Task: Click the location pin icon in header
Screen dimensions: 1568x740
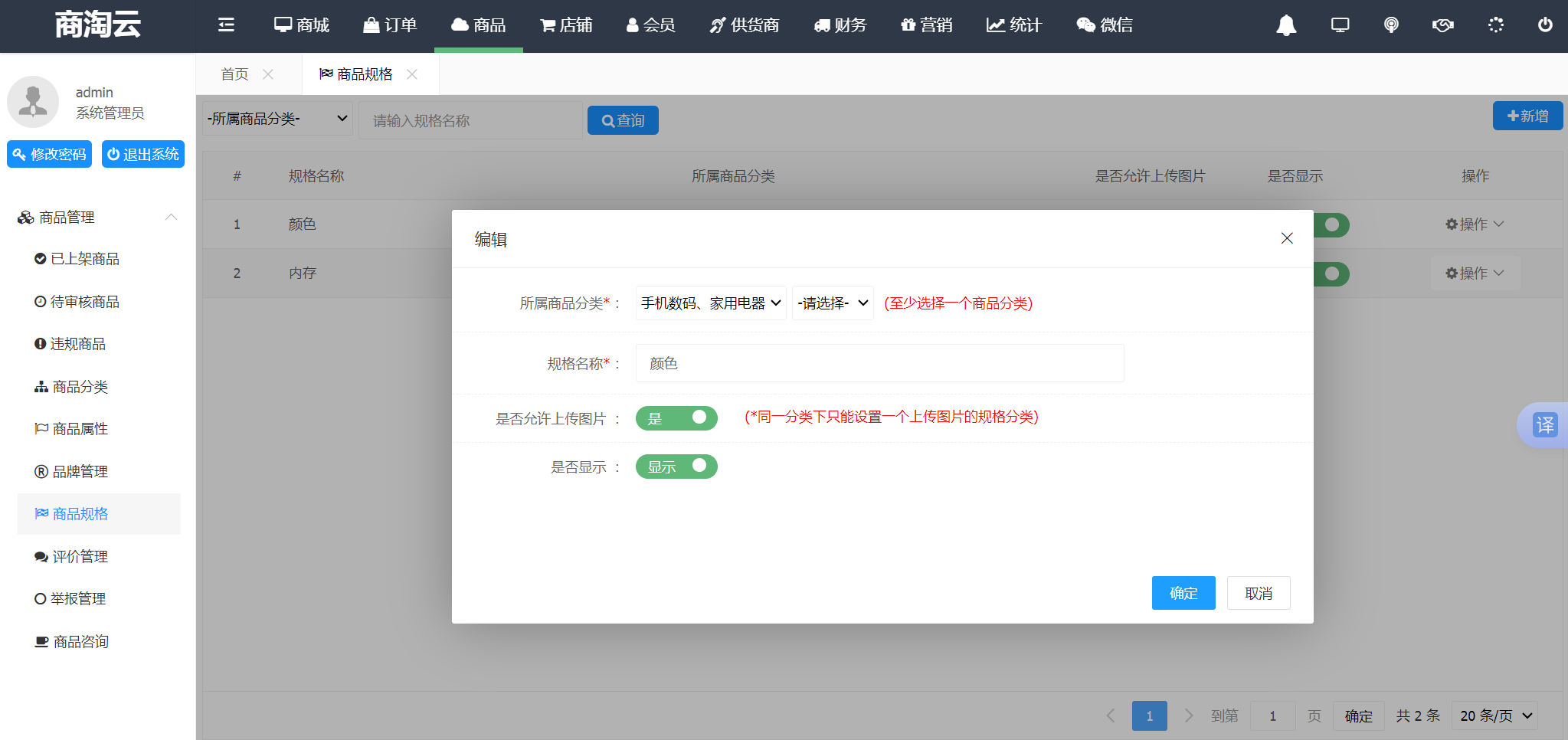Action: [x=1391, y=25]
